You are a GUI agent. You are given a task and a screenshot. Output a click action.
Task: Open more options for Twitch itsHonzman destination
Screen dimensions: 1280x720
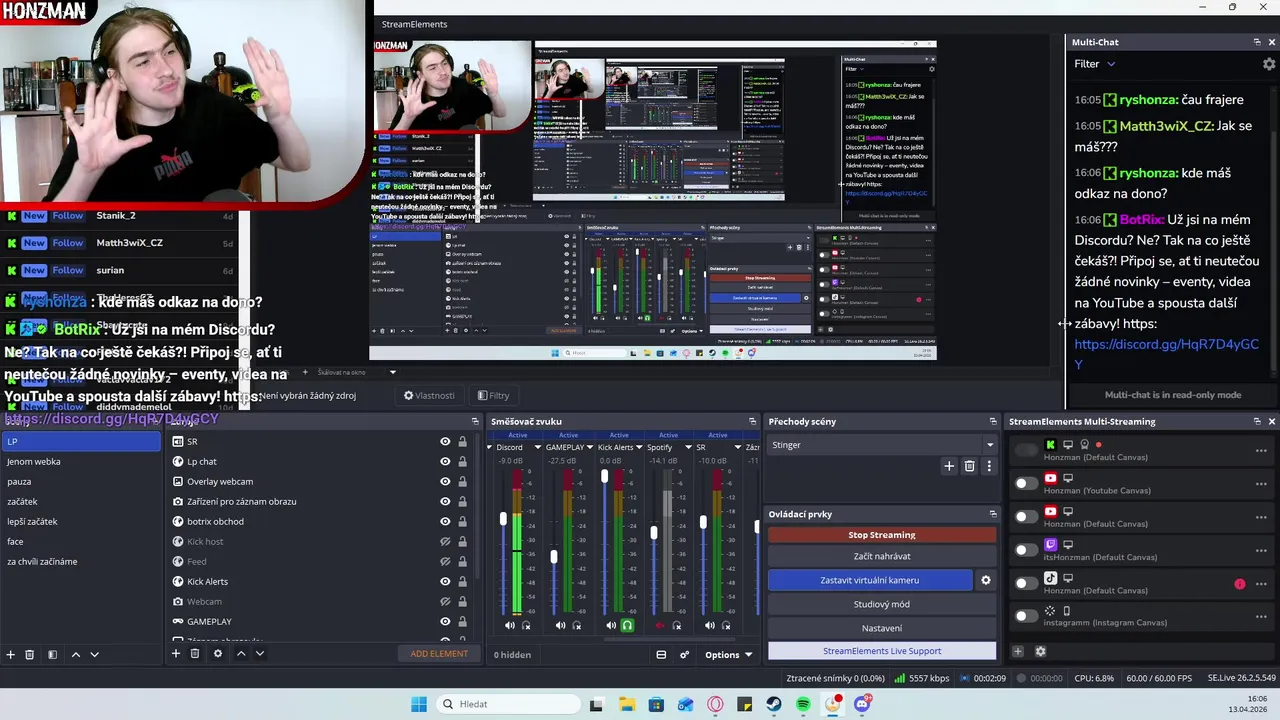[x=1261, y=550]
